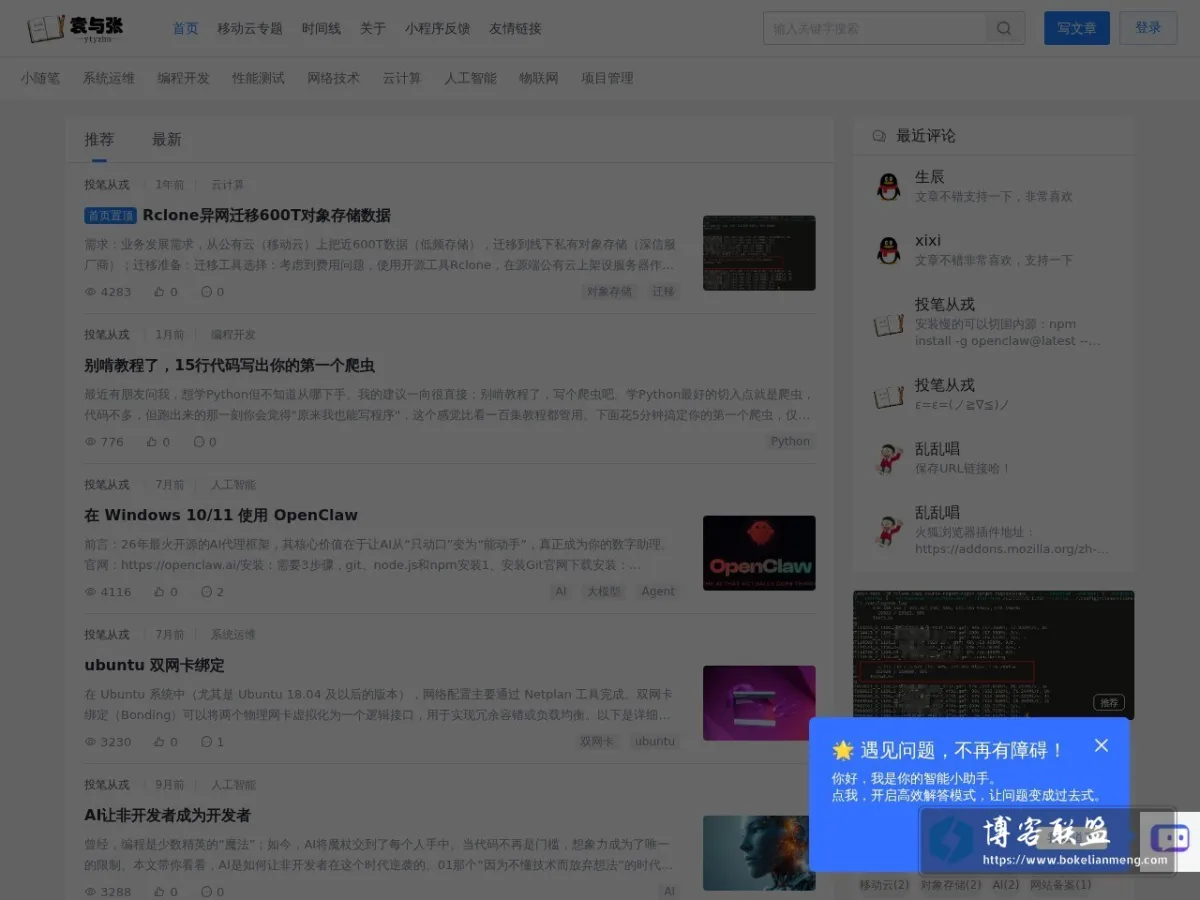Close the smart assistant popup
Viewport: 1200px width, 900px height.
click(x=1101, y=745)
